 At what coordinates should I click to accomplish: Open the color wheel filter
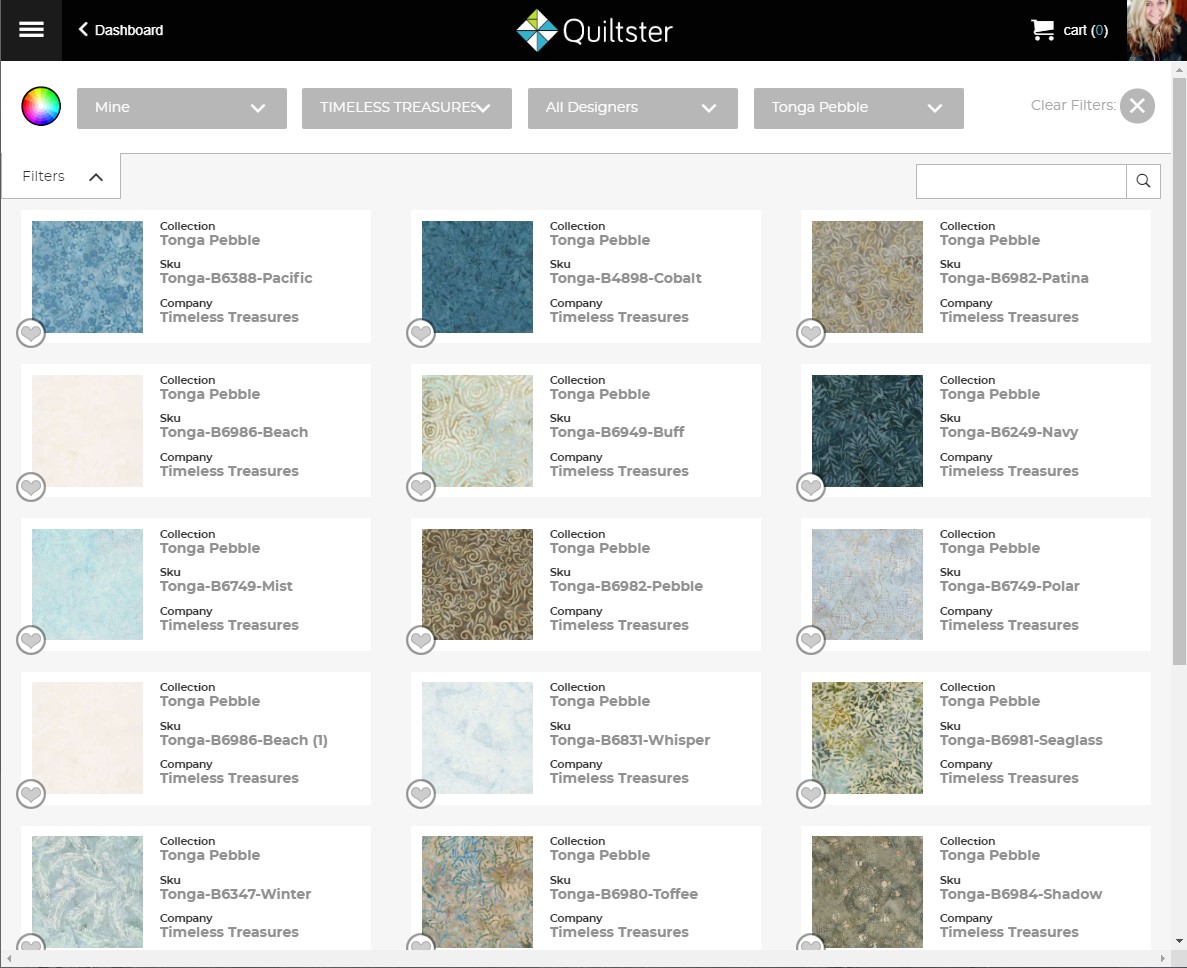pos(41,106)
